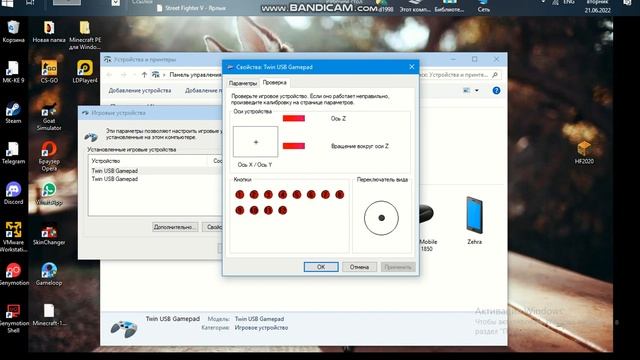Select the HF2020 desktop icon
The image size is (640, 360).
(x=584, y=153)
